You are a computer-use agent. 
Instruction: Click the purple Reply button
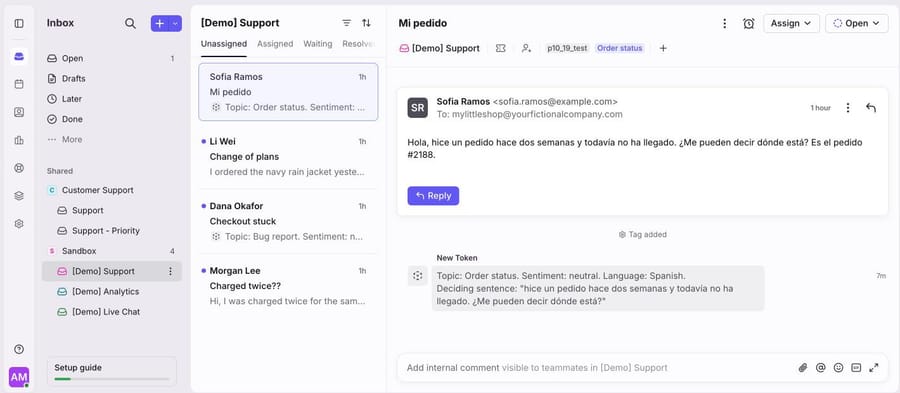coord(433,196)
